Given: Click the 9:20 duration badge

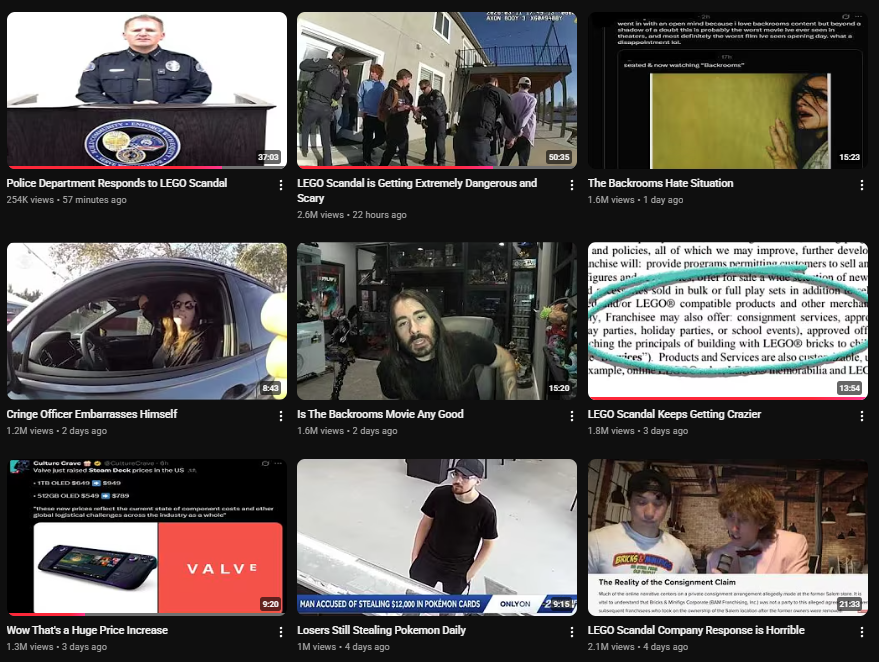Looking at the screenshot, I should 271,604.
